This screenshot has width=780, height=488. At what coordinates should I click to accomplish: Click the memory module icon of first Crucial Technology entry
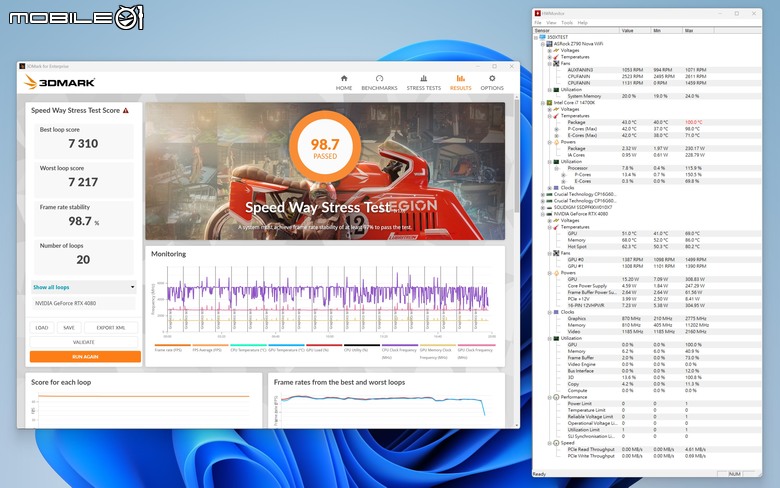coord(549,195)
